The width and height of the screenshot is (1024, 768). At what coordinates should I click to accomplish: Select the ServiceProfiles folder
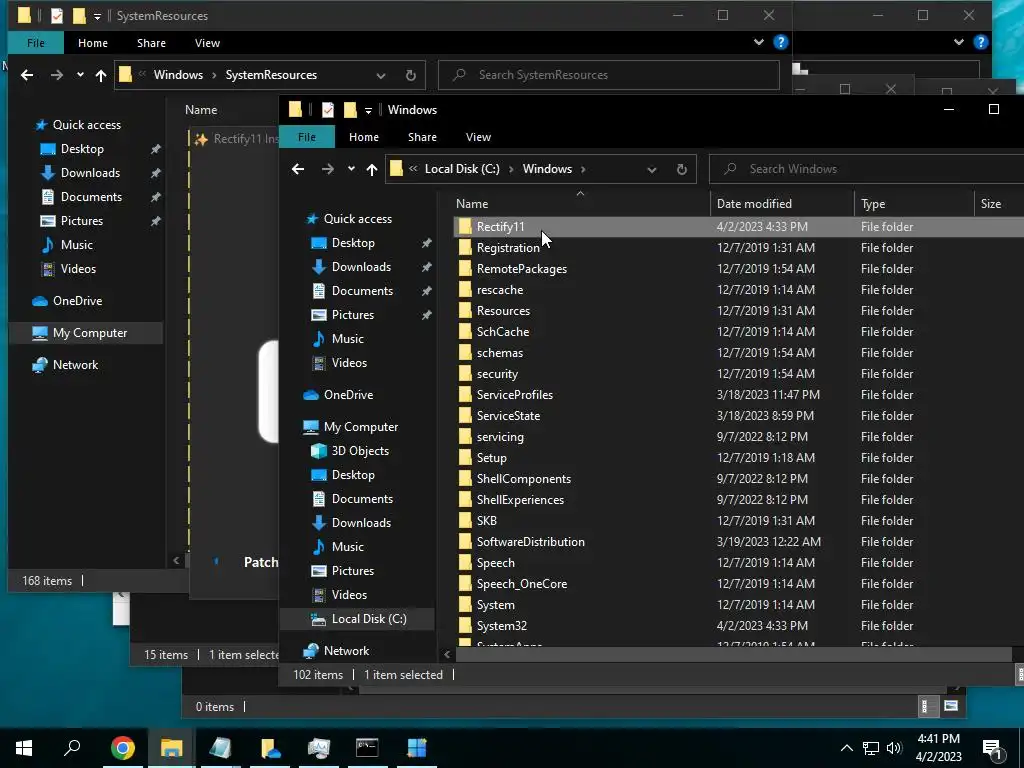(x=515, y=394)
